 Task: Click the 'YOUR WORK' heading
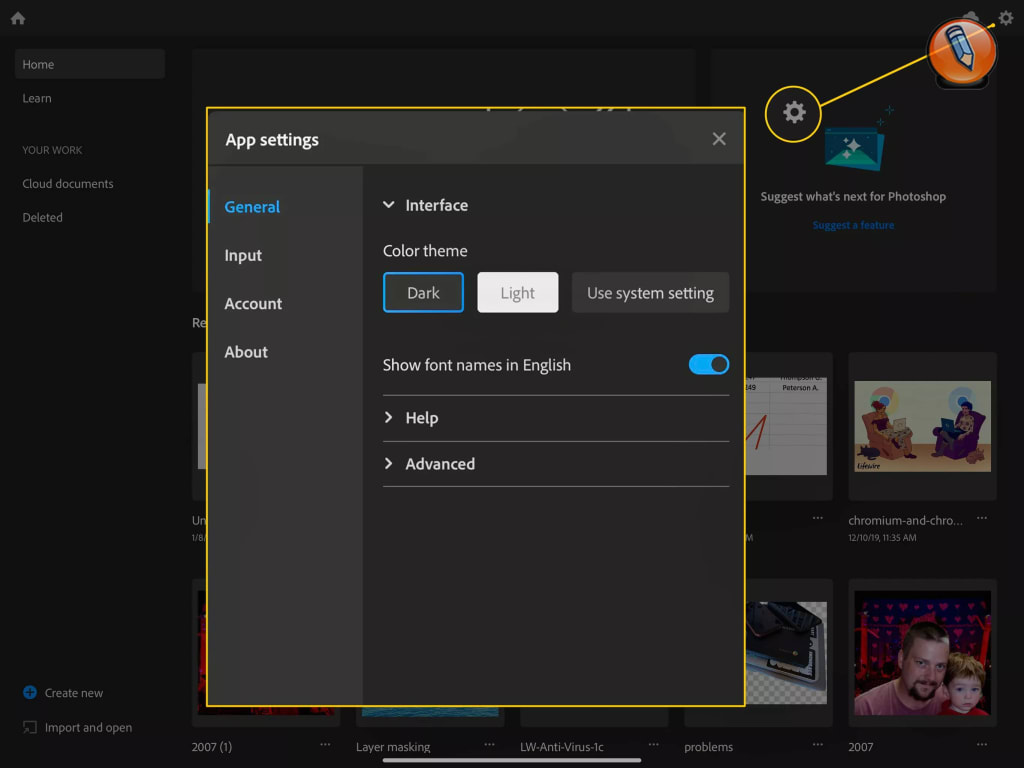[x=52, y=150]
